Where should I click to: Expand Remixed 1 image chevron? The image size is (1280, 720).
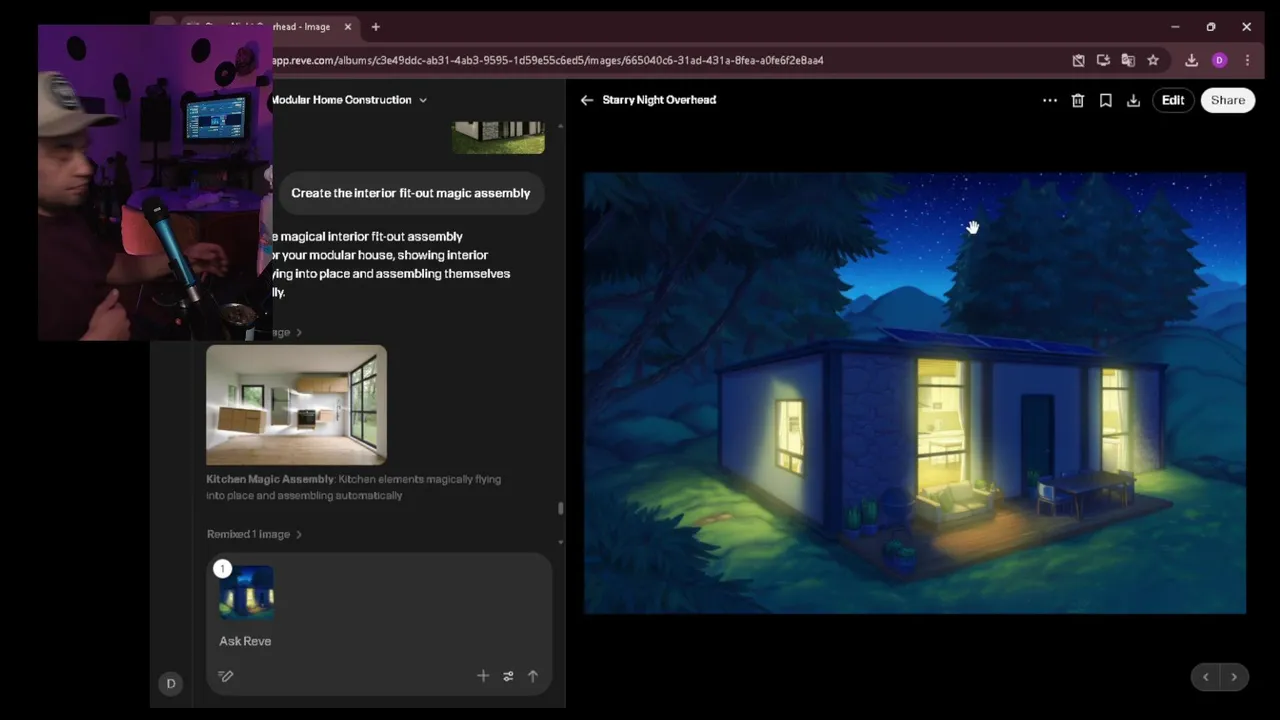(299, 534)
